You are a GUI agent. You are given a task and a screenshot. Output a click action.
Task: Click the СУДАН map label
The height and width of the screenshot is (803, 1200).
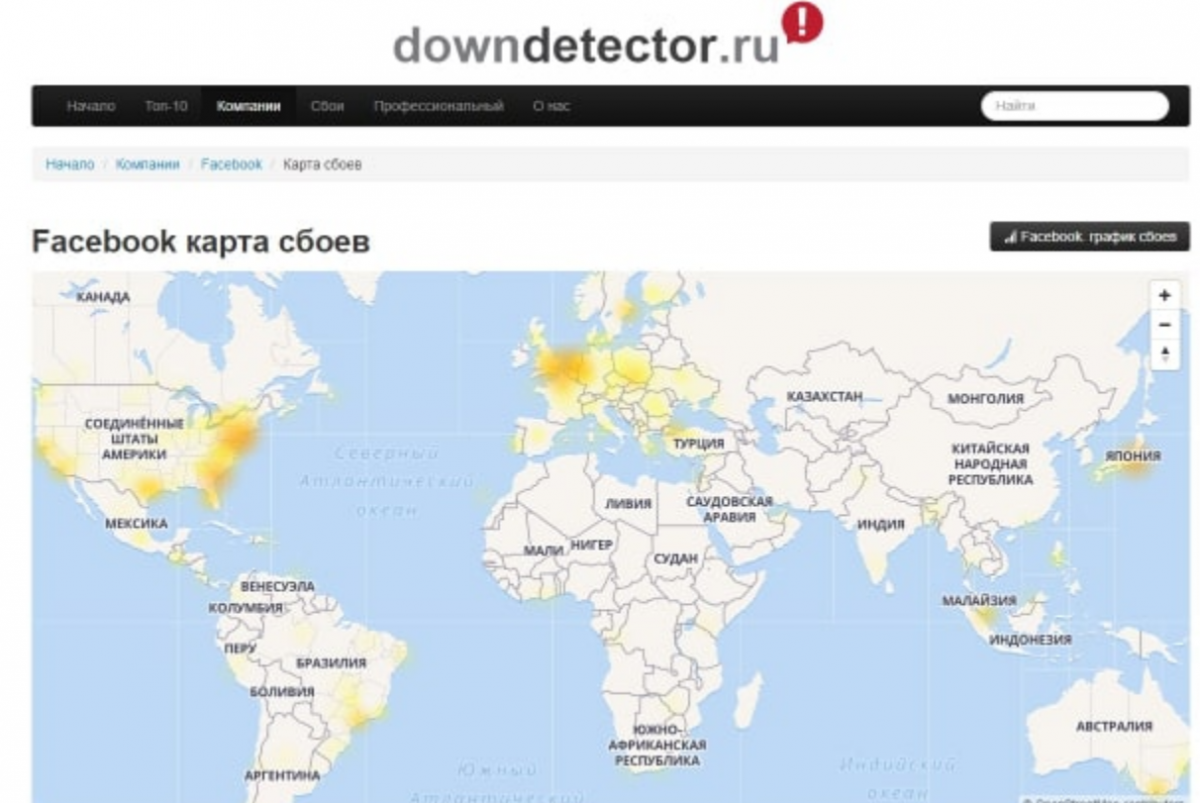click(x=675, y=559)
